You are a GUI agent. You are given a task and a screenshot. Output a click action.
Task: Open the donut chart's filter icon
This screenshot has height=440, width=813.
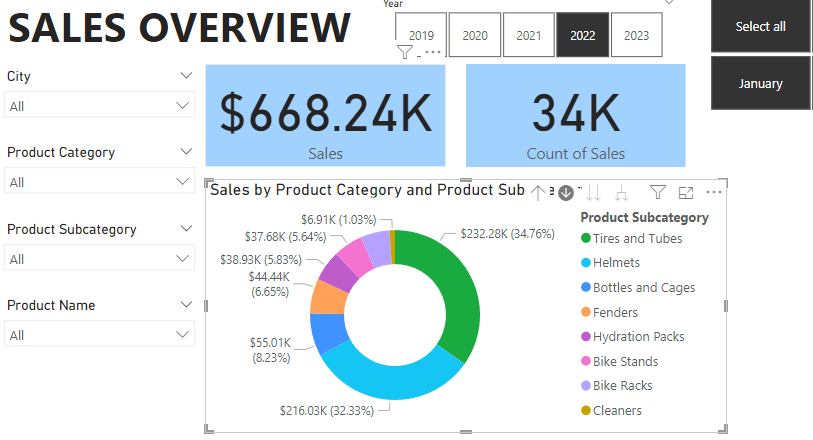coord(657,193)
